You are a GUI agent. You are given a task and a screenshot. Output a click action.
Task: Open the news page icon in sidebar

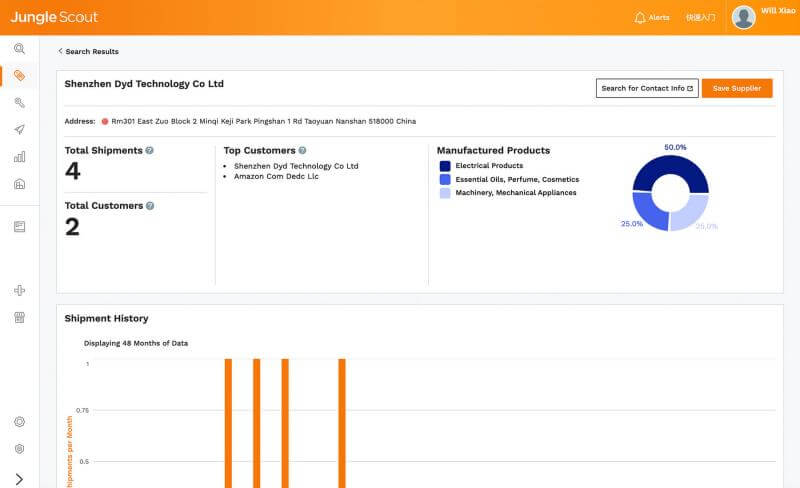point(19,227)
